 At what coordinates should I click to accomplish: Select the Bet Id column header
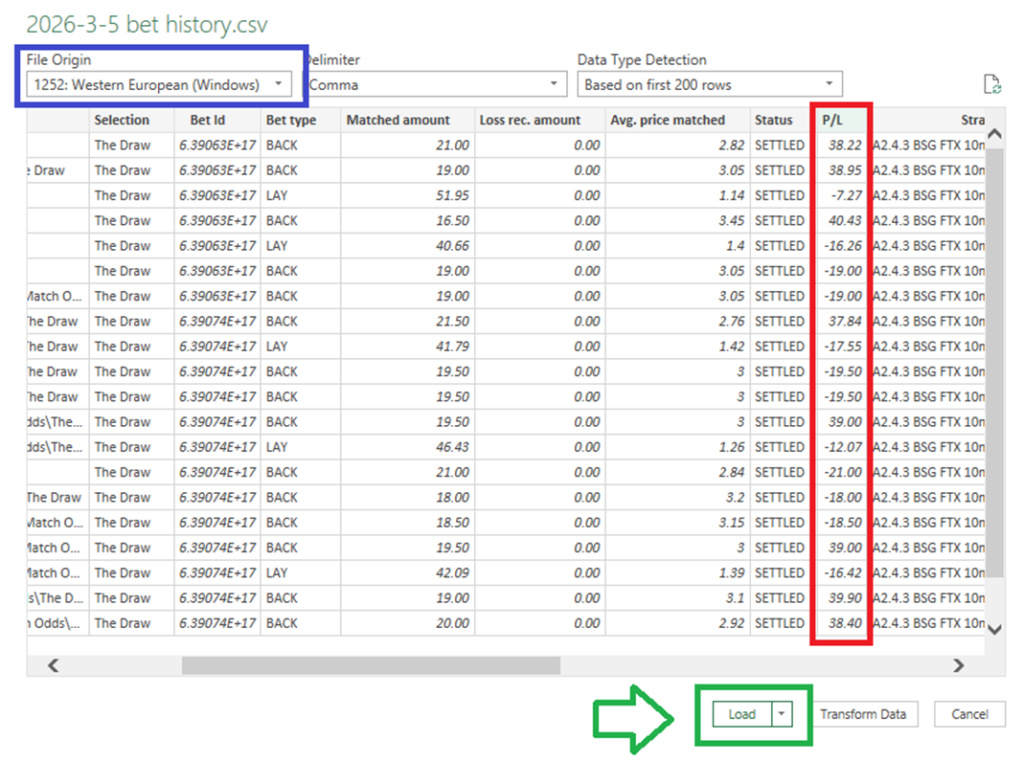217,120
